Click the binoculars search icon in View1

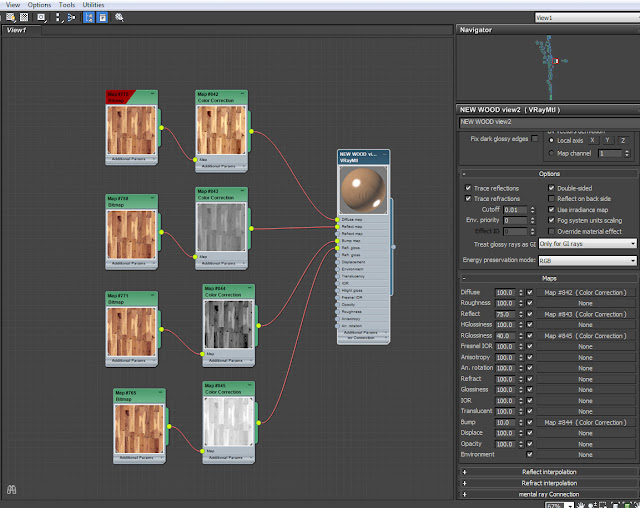[11, 489]
